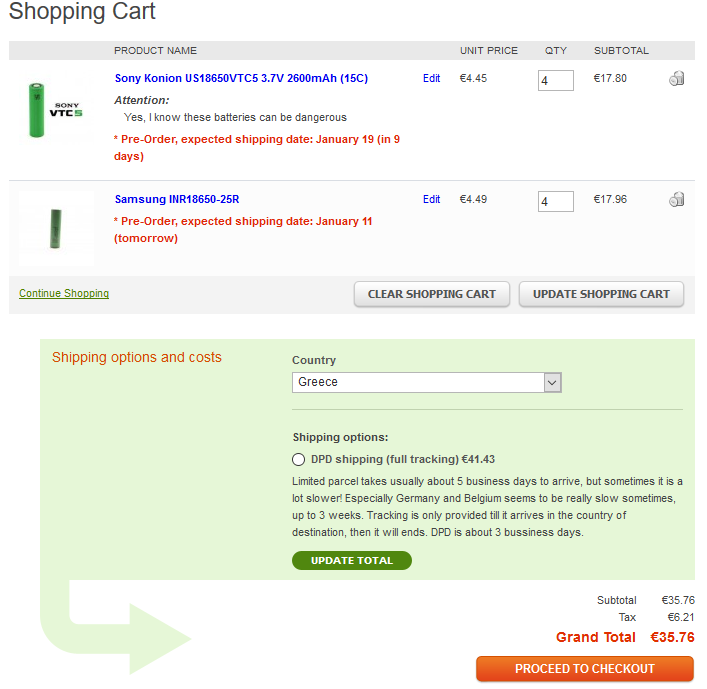Open Sony Konion US18650VTC5 product link

pos(241,78)
